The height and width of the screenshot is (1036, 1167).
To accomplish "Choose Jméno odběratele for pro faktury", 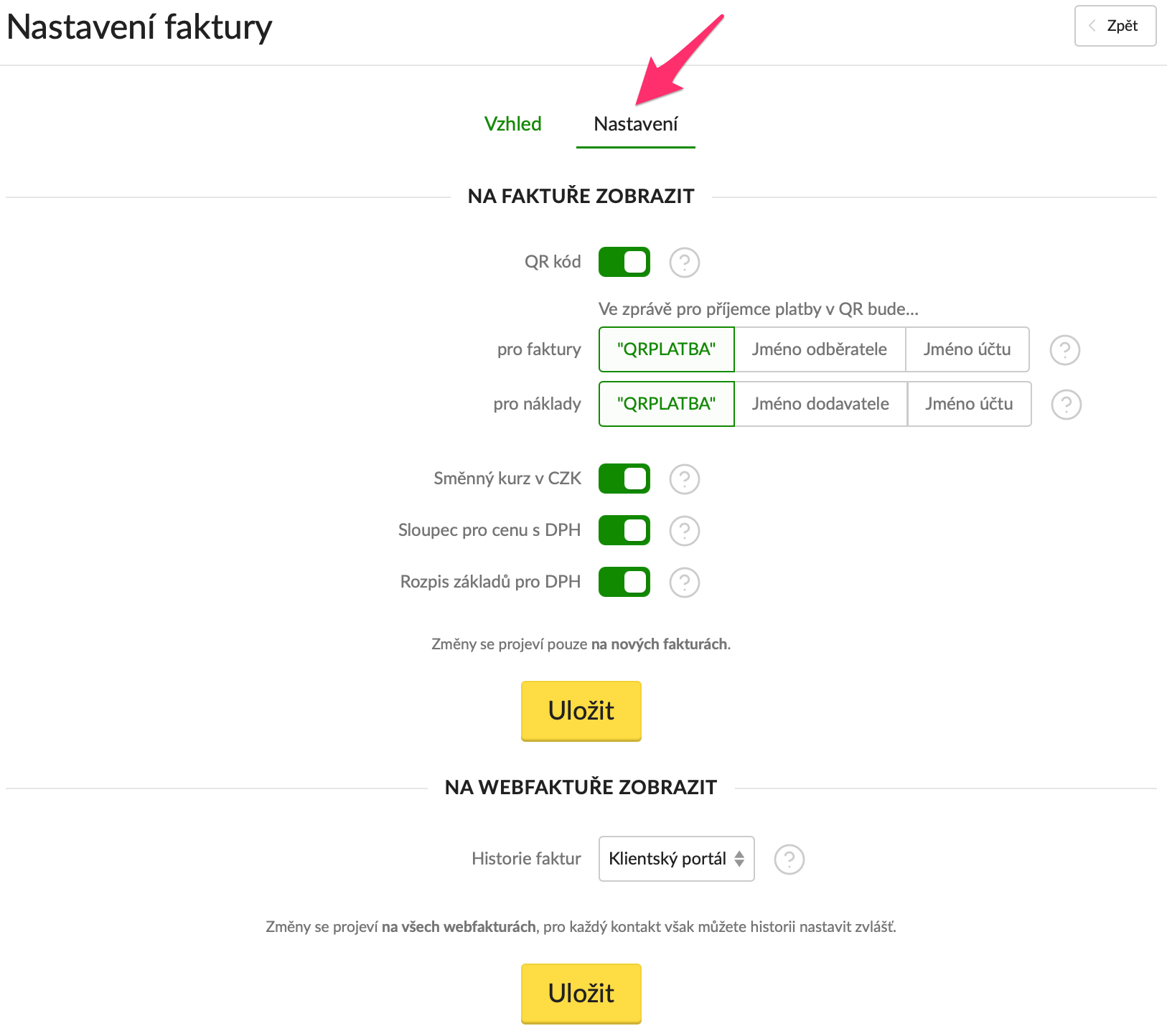I will point(819,349).
